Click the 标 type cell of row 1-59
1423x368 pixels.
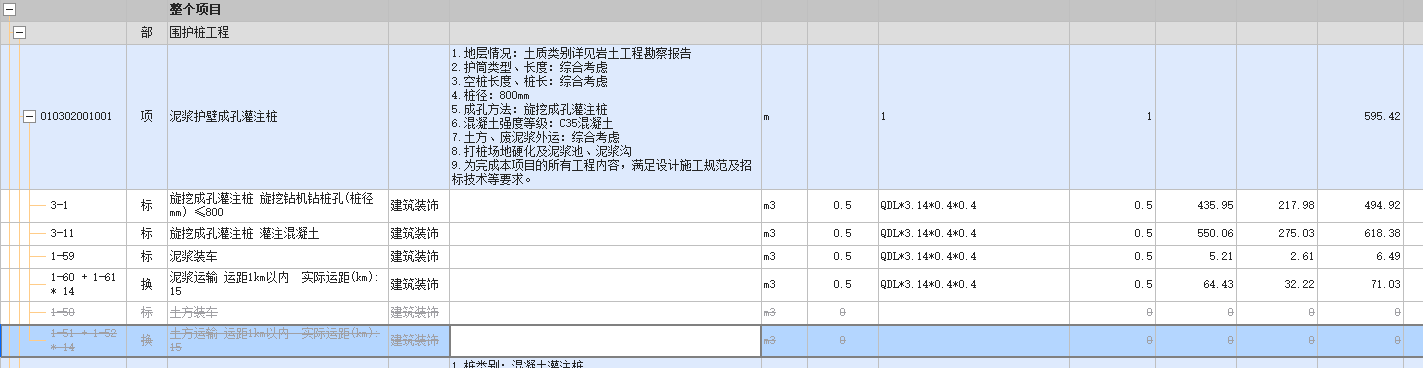pos(146,256)
